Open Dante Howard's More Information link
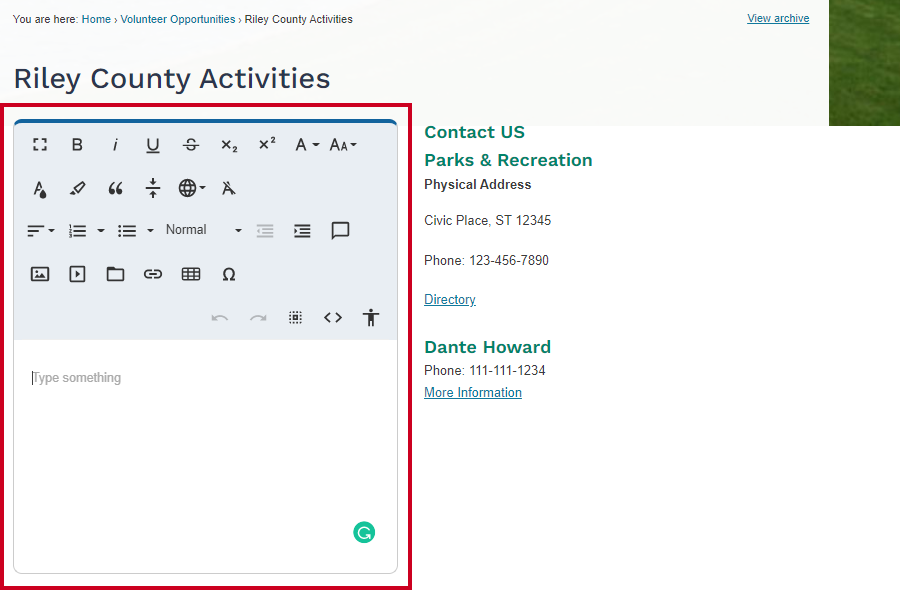Viewport: 900px width, 597px height. click(x=473, y=393)
